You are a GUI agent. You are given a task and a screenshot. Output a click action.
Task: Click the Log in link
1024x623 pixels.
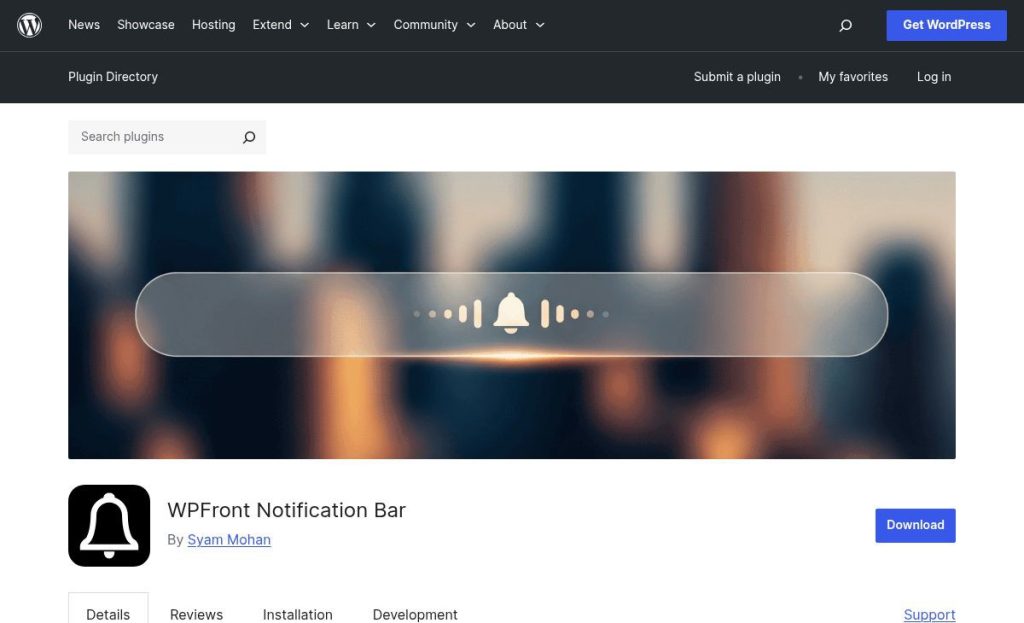point(933,77)
